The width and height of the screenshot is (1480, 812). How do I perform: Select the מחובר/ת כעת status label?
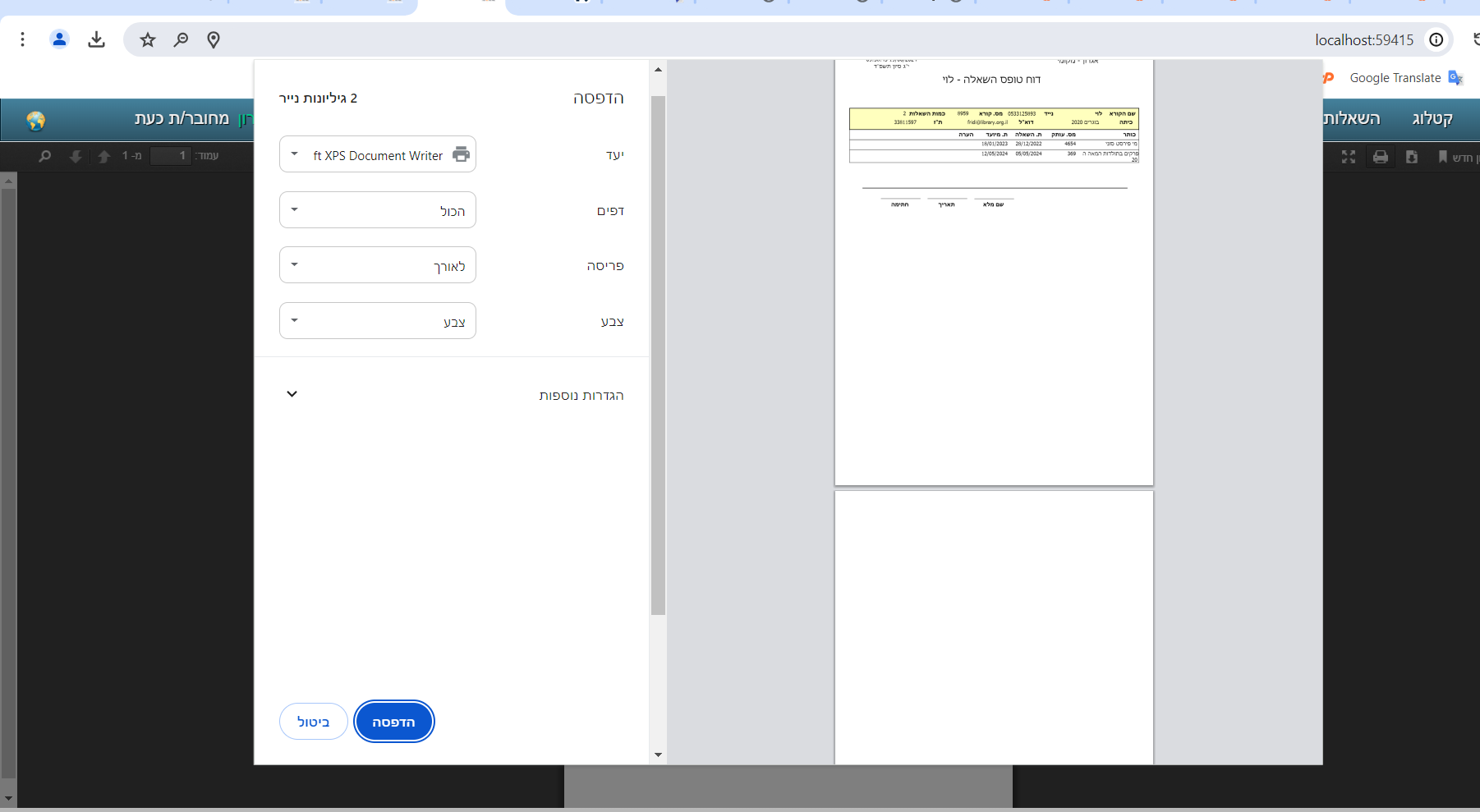[182, 118]
